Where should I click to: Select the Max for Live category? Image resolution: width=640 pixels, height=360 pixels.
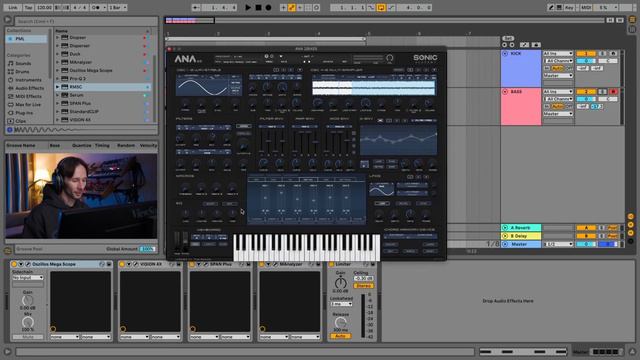(x=28, y=104)
